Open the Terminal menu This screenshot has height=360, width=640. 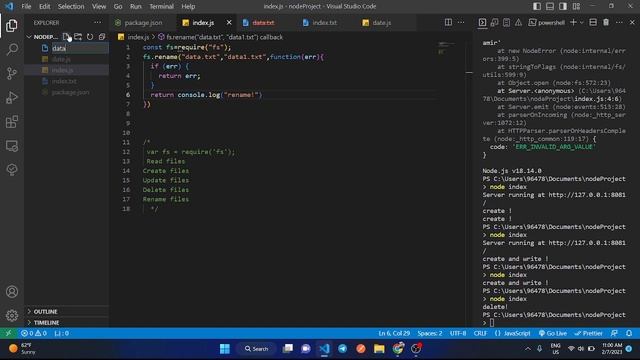coord(161,6)
